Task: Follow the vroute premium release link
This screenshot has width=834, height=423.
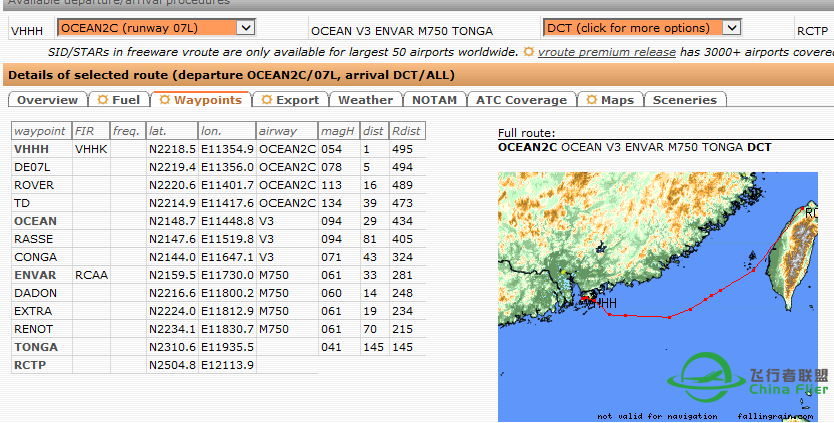Action: point(607,52)
